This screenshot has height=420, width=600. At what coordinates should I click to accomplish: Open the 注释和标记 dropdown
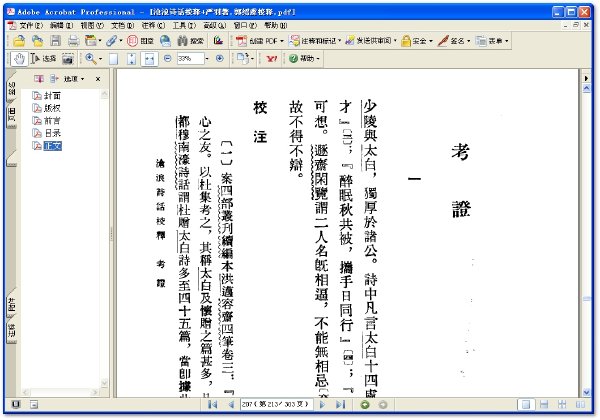(315, 41)
